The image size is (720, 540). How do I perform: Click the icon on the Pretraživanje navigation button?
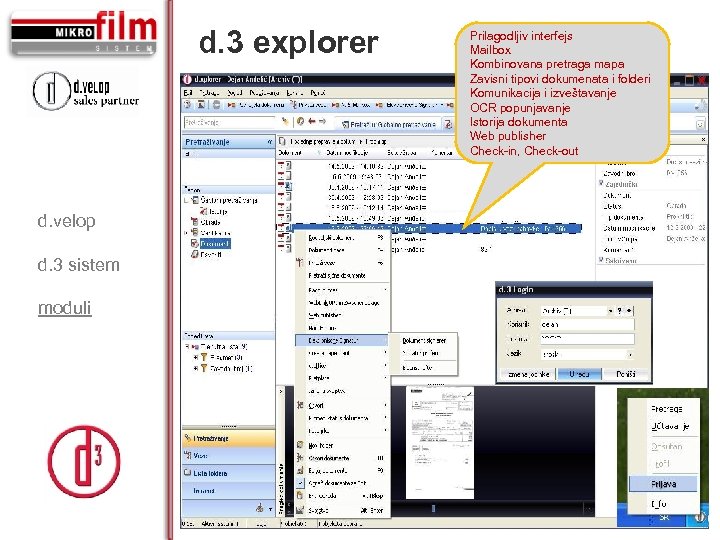click(188, 438)
